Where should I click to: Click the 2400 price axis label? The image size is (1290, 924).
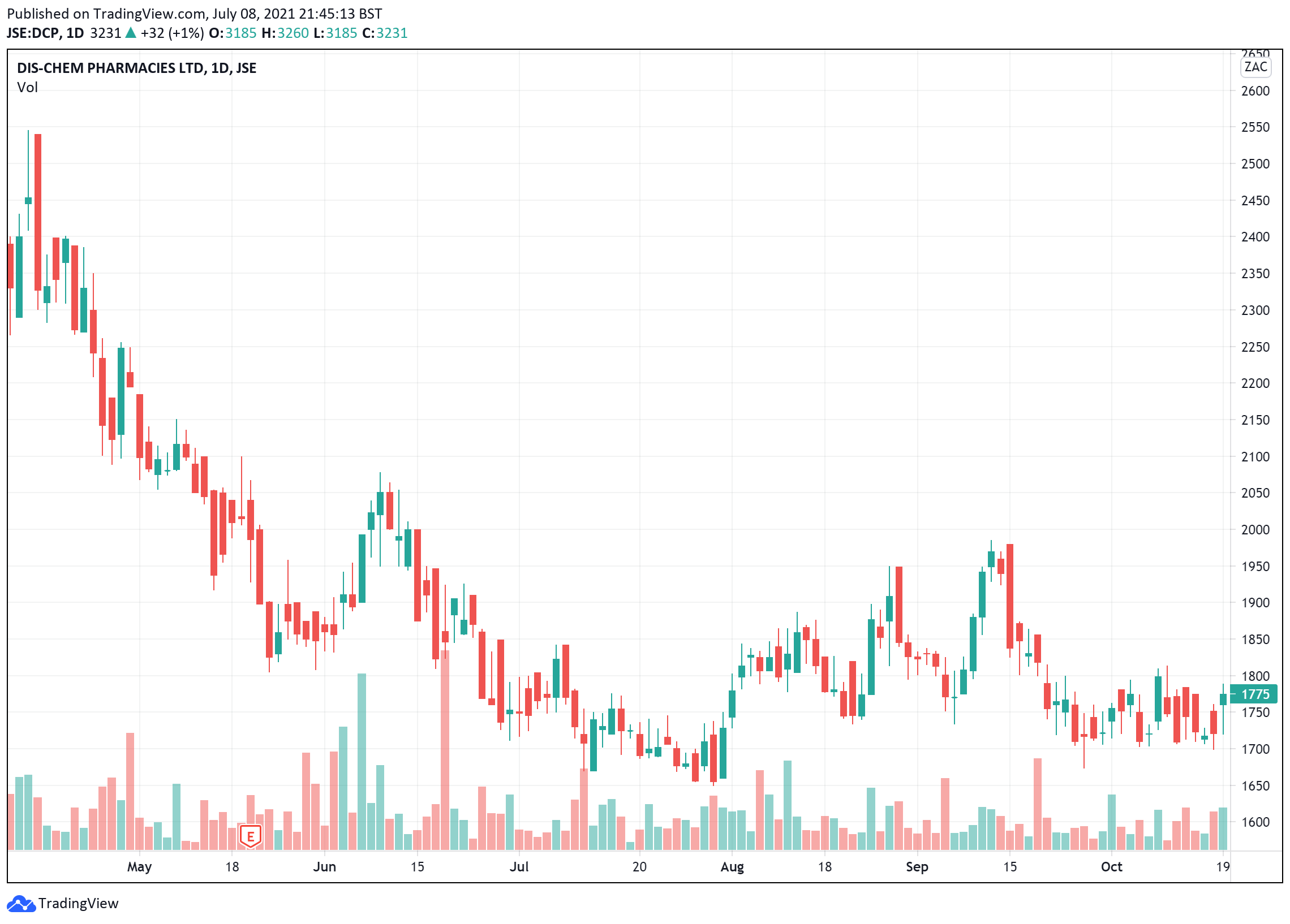(1255, 237)
